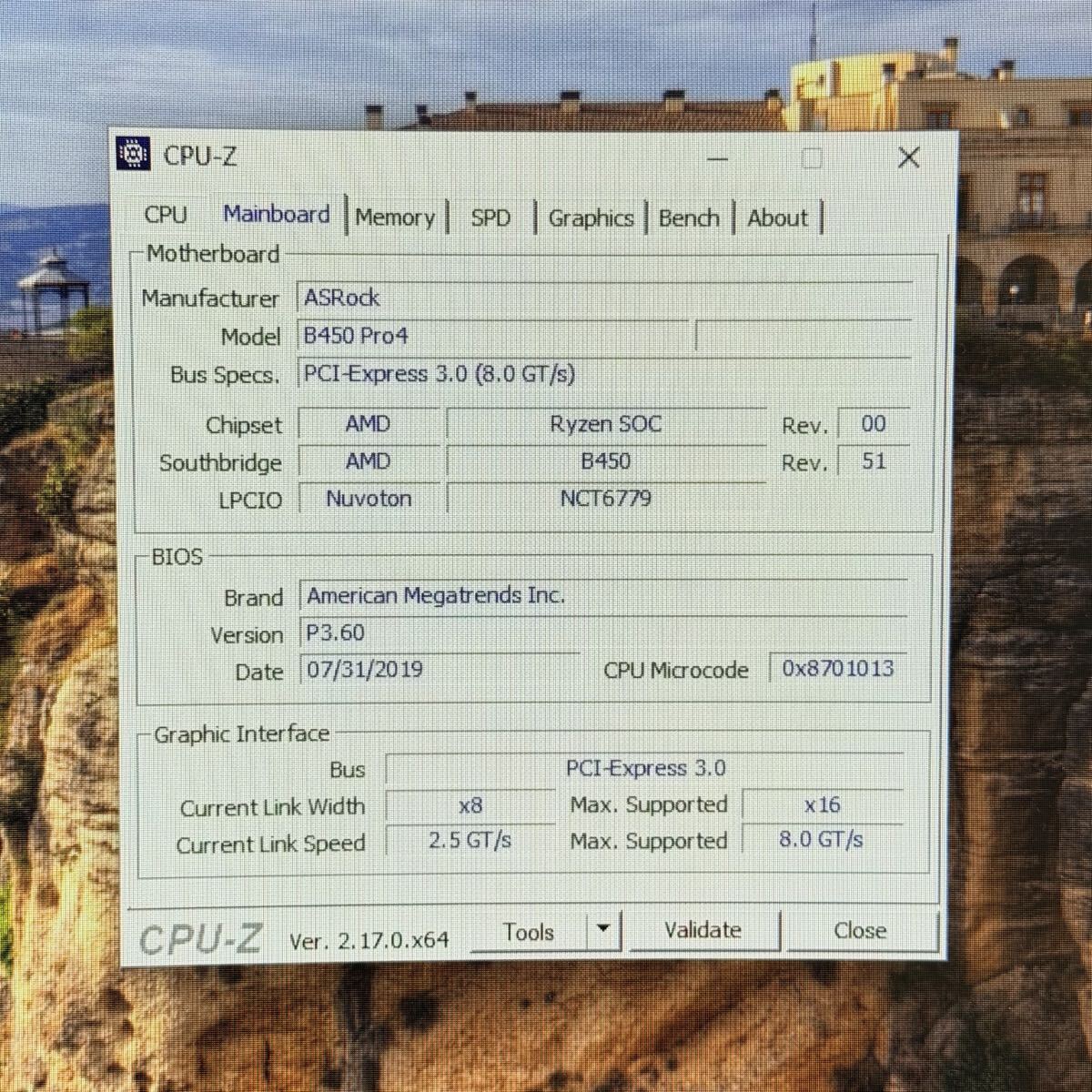Click Current Link Speed value 2.5 GT/s
Viewport: 1092px width, 1092px height.
point(470,840)
